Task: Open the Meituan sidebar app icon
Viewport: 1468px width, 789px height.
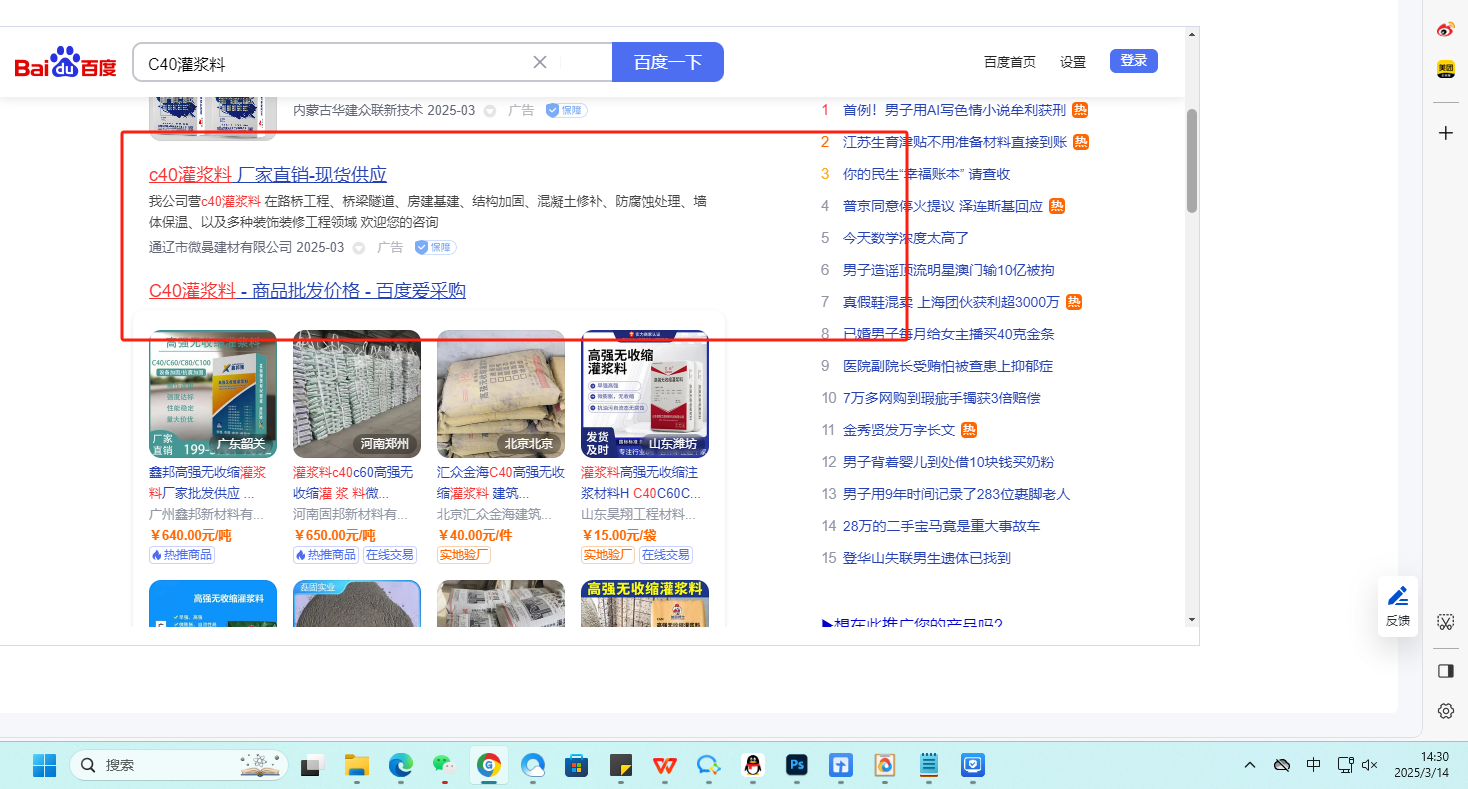Action: click(1445, 69)
